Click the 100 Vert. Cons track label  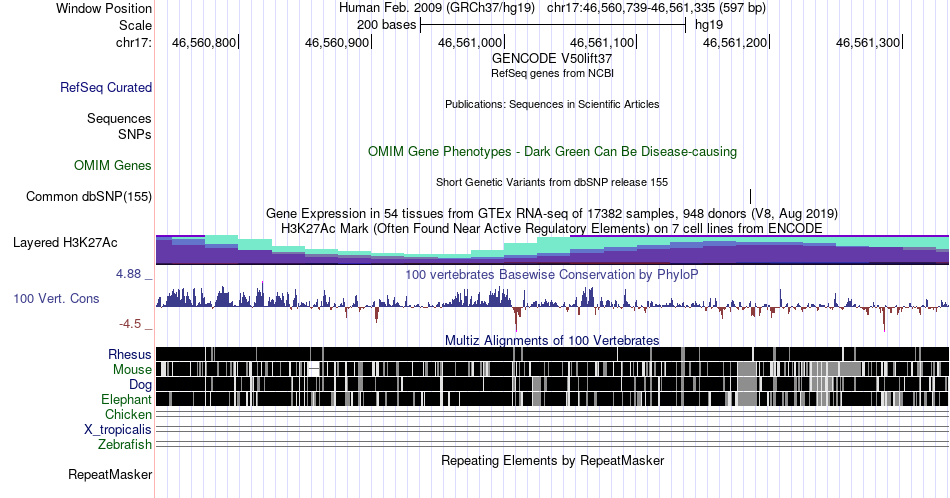click(56, 298)
